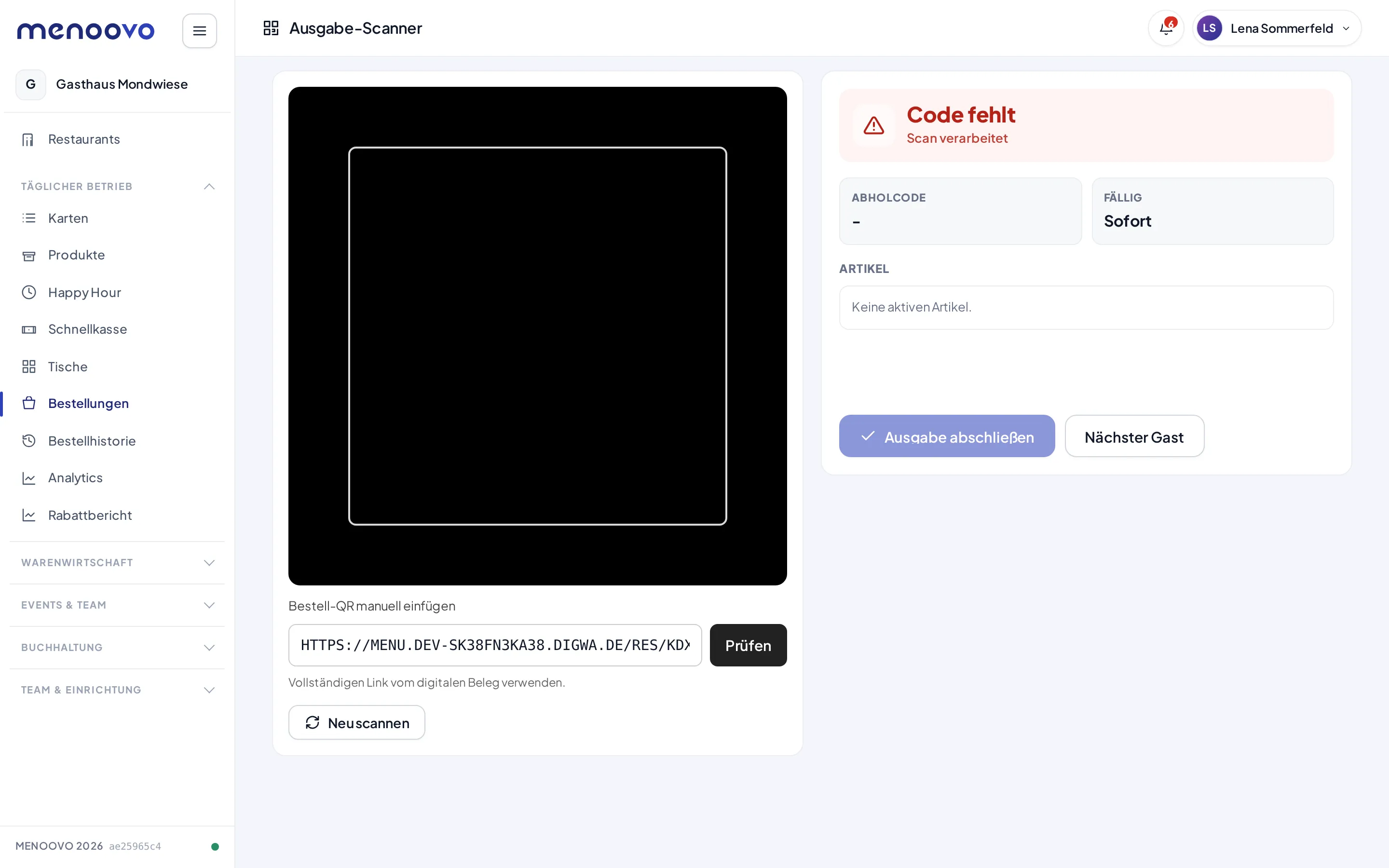This screenshot has width=1389, height=868.
Task: Click the Code fehlt warning triangle icon
Action: tap(873, 125)
